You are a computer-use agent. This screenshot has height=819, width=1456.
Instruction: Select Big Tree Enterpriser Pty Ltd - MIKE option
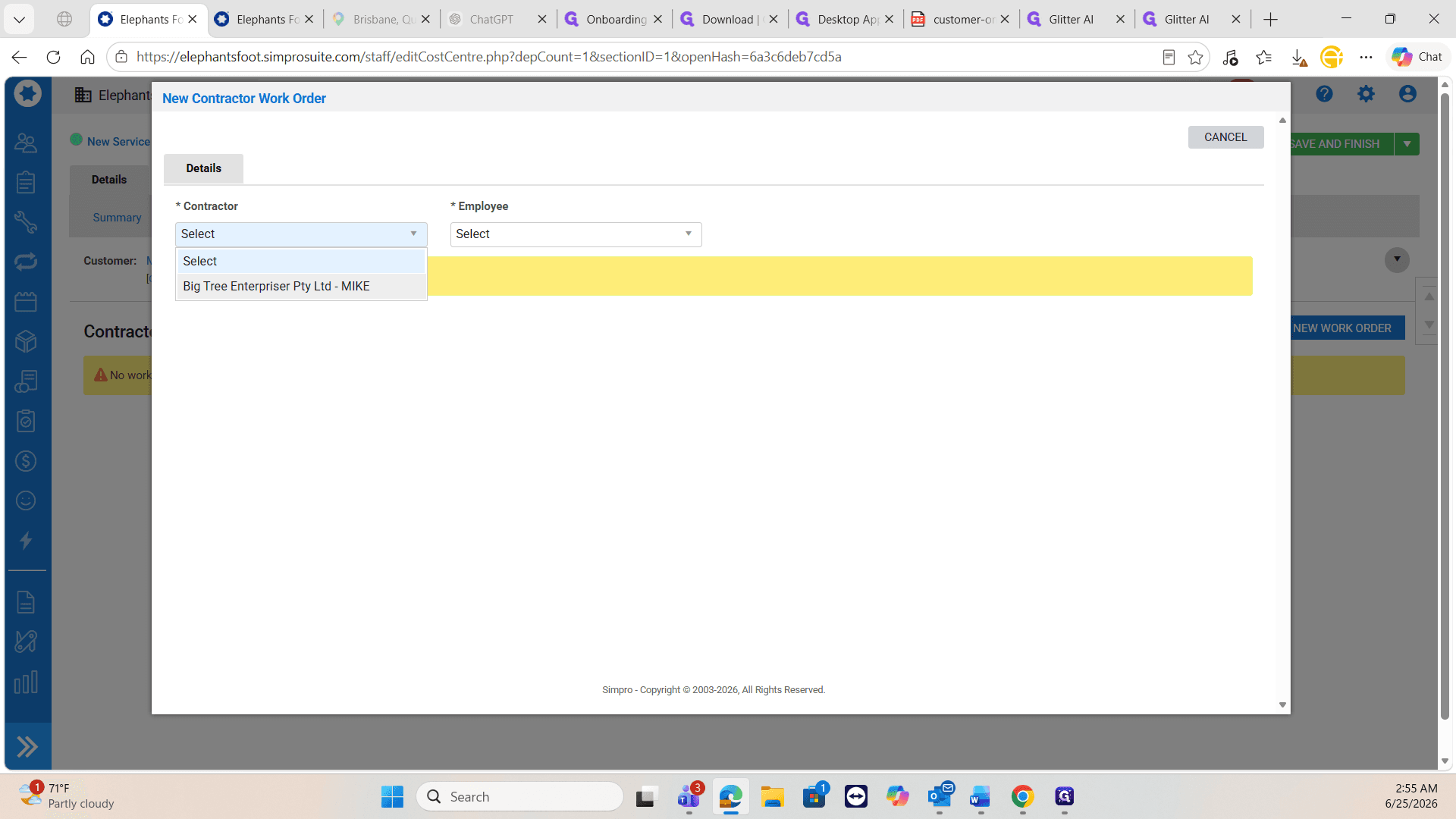pyautogui.click(x=301, y=286)
